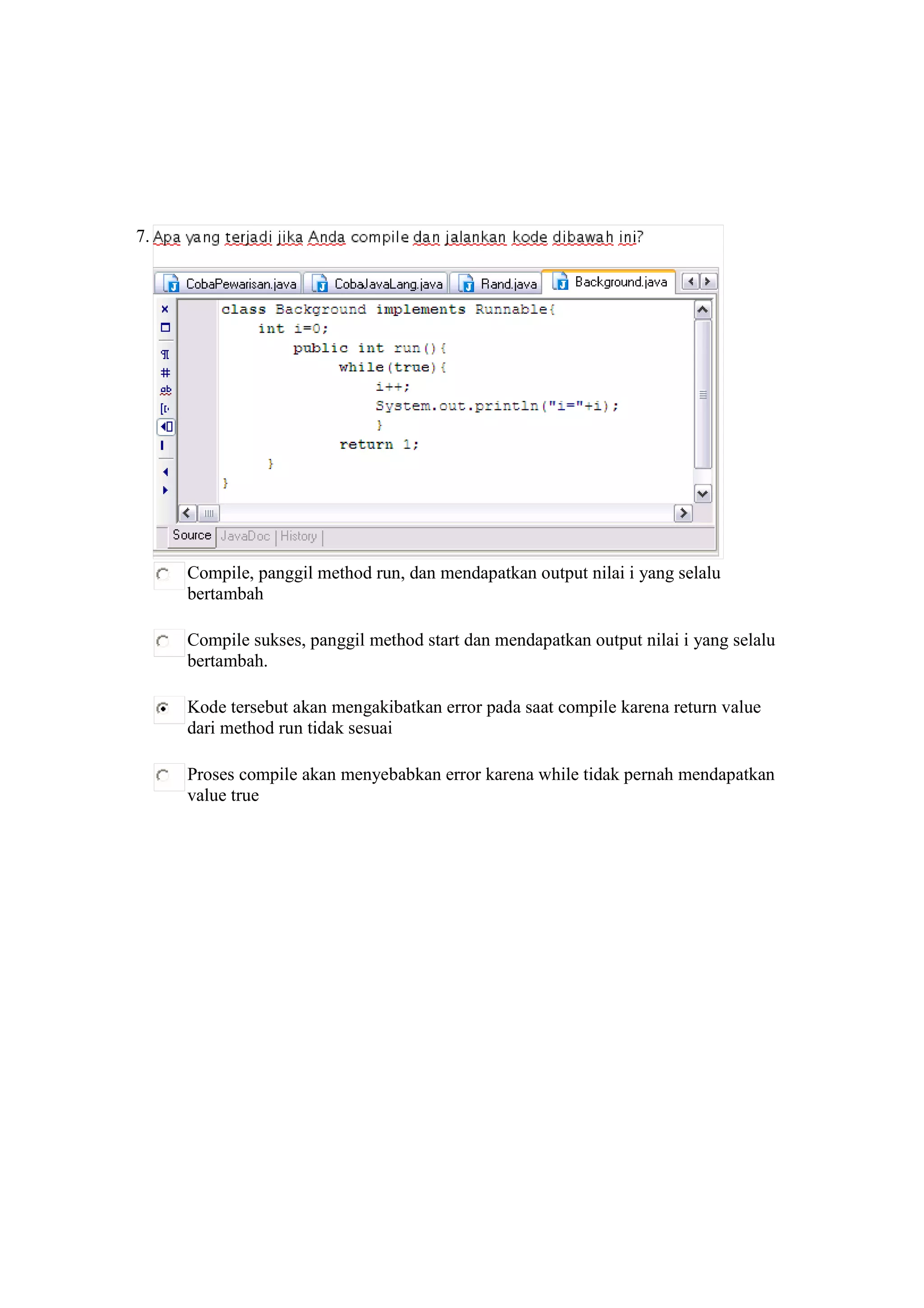Select answer 'Compile, panggil method run' radio
The height and width of the screenshot is (1308, 924).
point(163,574)
